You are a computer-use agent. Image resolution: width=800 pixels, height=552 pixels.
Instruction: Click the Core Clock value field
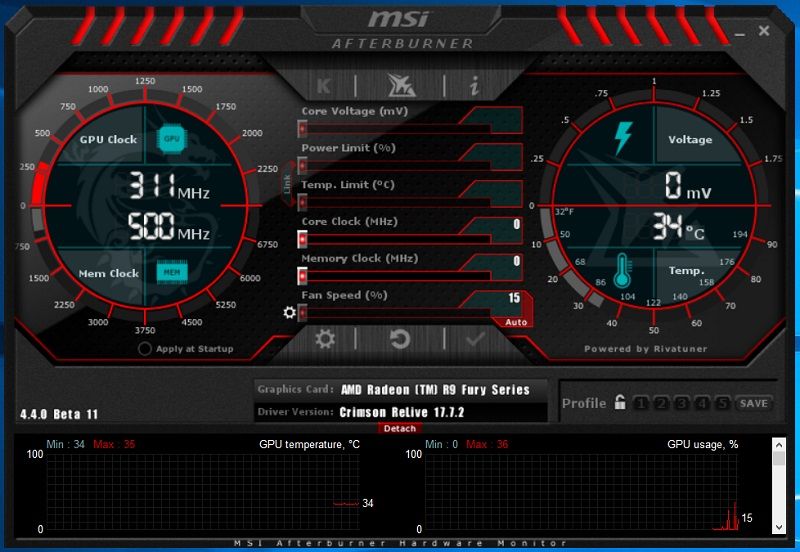(496, 224)
